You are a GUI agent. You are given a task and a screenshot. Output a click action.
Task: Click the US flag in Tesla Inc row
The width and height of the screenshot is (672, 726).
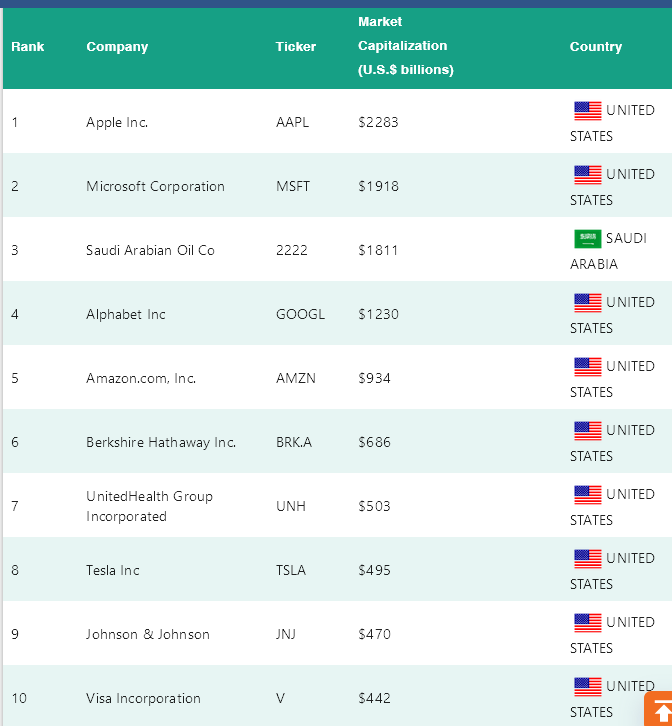click(x=588, y=558)
